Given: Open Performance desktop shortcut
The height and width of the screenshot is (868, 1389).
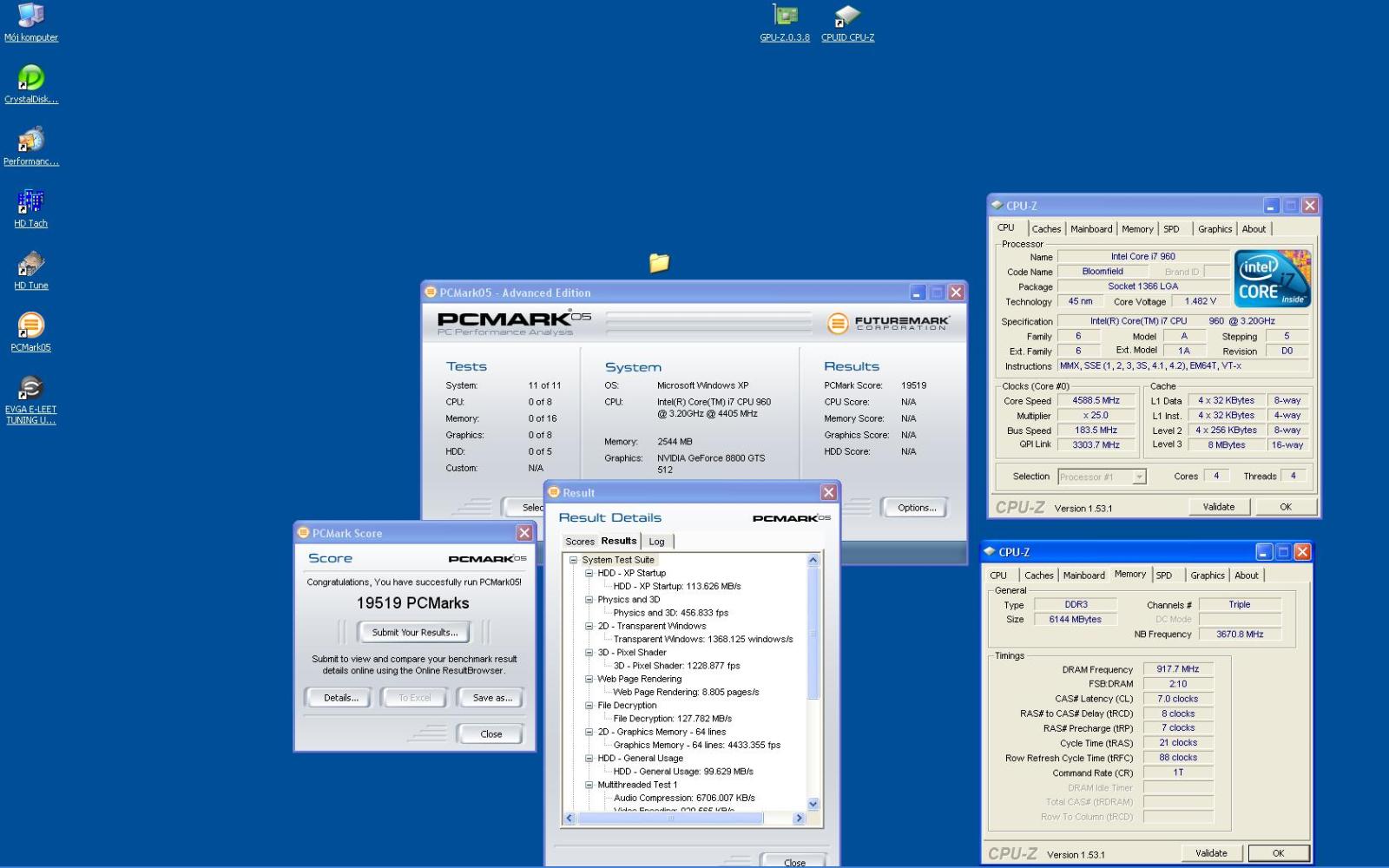Looking at the screenshot, I should point(31,146).
